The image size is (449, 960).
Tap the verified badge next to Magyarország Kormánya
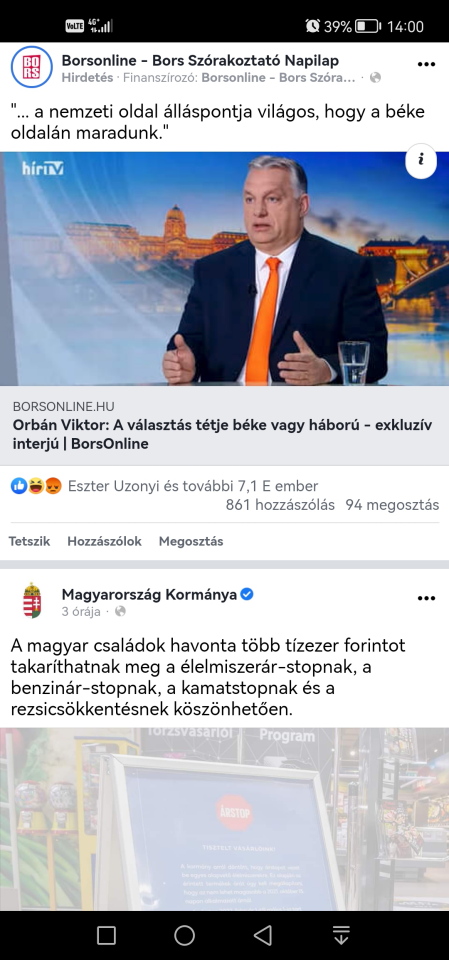tap(247, 594)
